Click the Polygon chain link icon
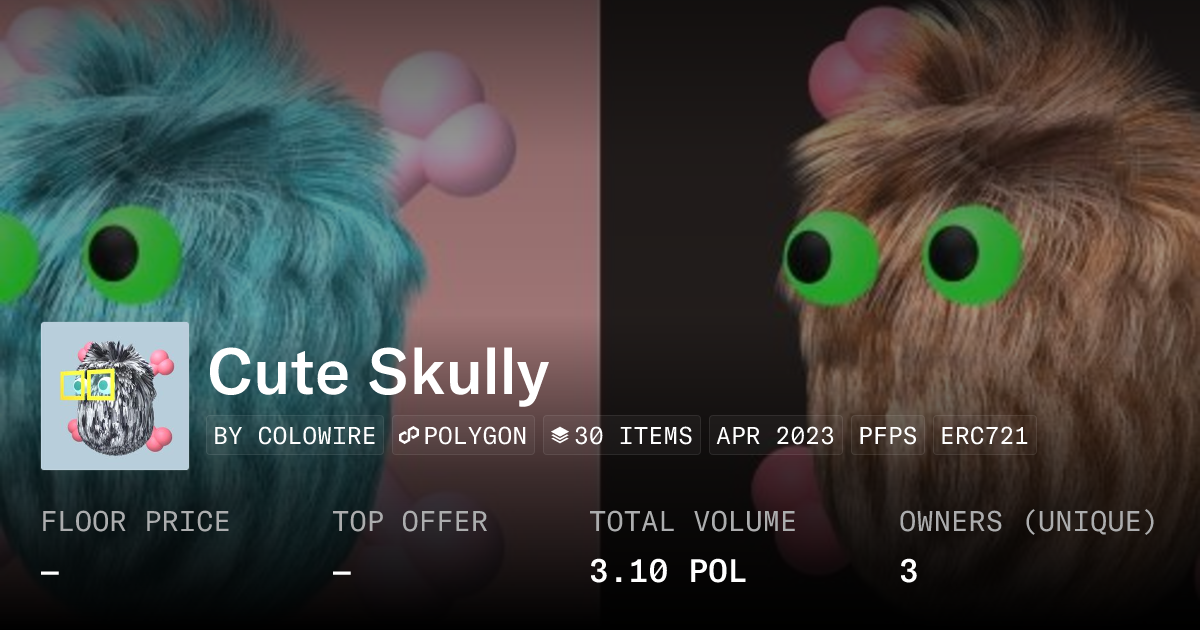Image resolution: width=1200 pixels, height=630 pixels. [x=409, y=436]
